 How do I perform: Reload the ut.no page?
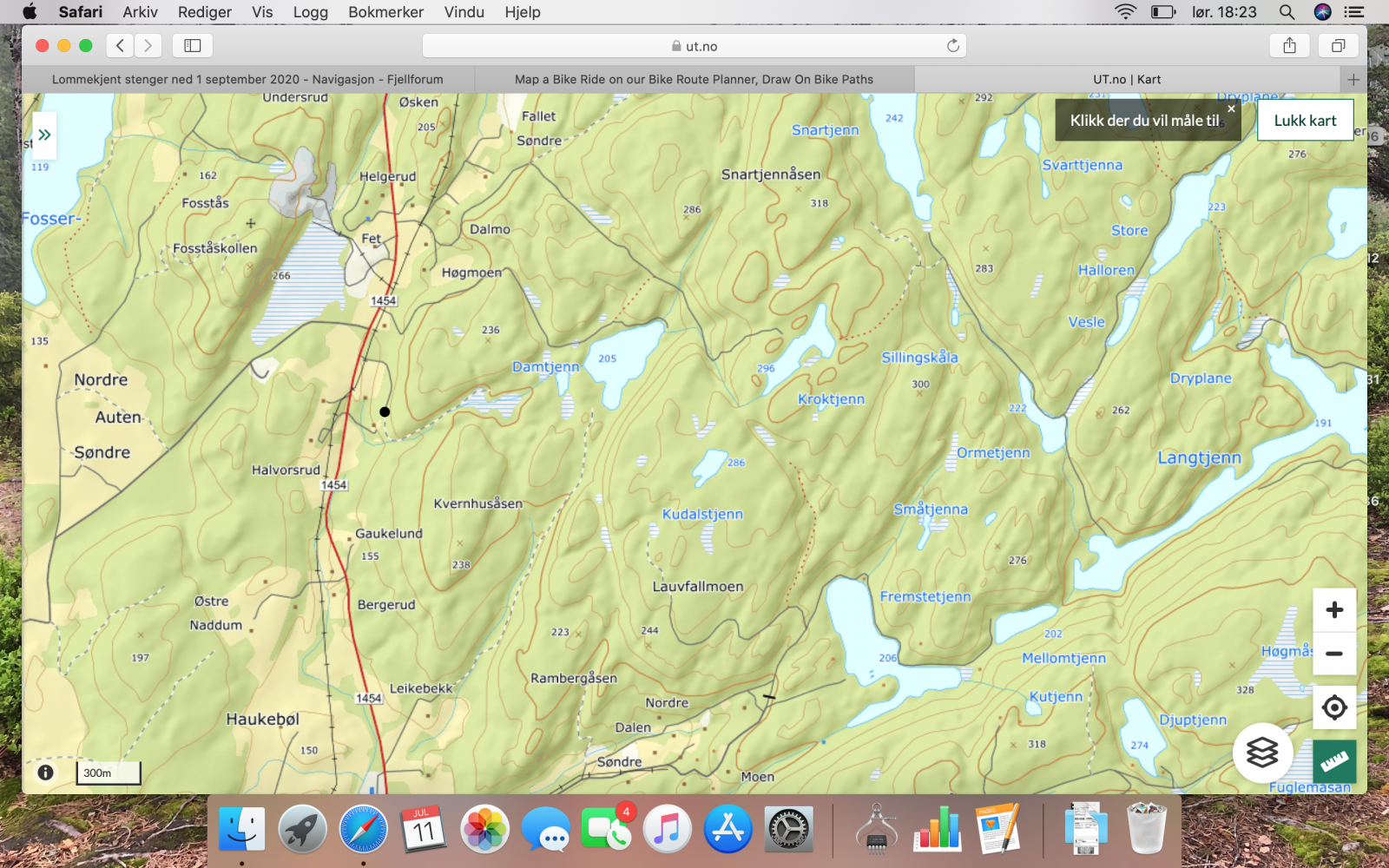click(x=953, y=46)
